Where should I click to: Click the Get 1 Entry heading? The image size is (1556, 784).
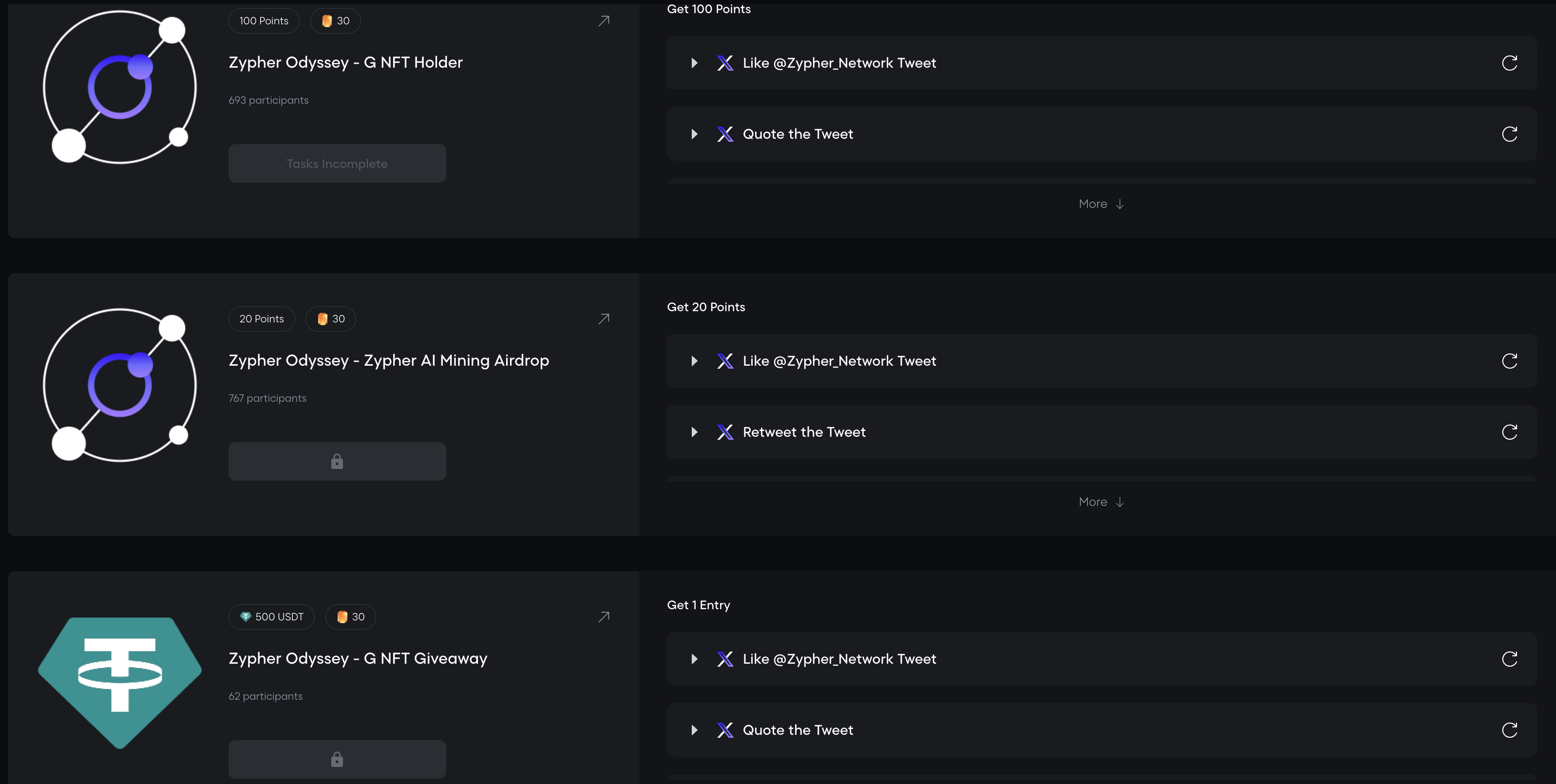[698, 605]
